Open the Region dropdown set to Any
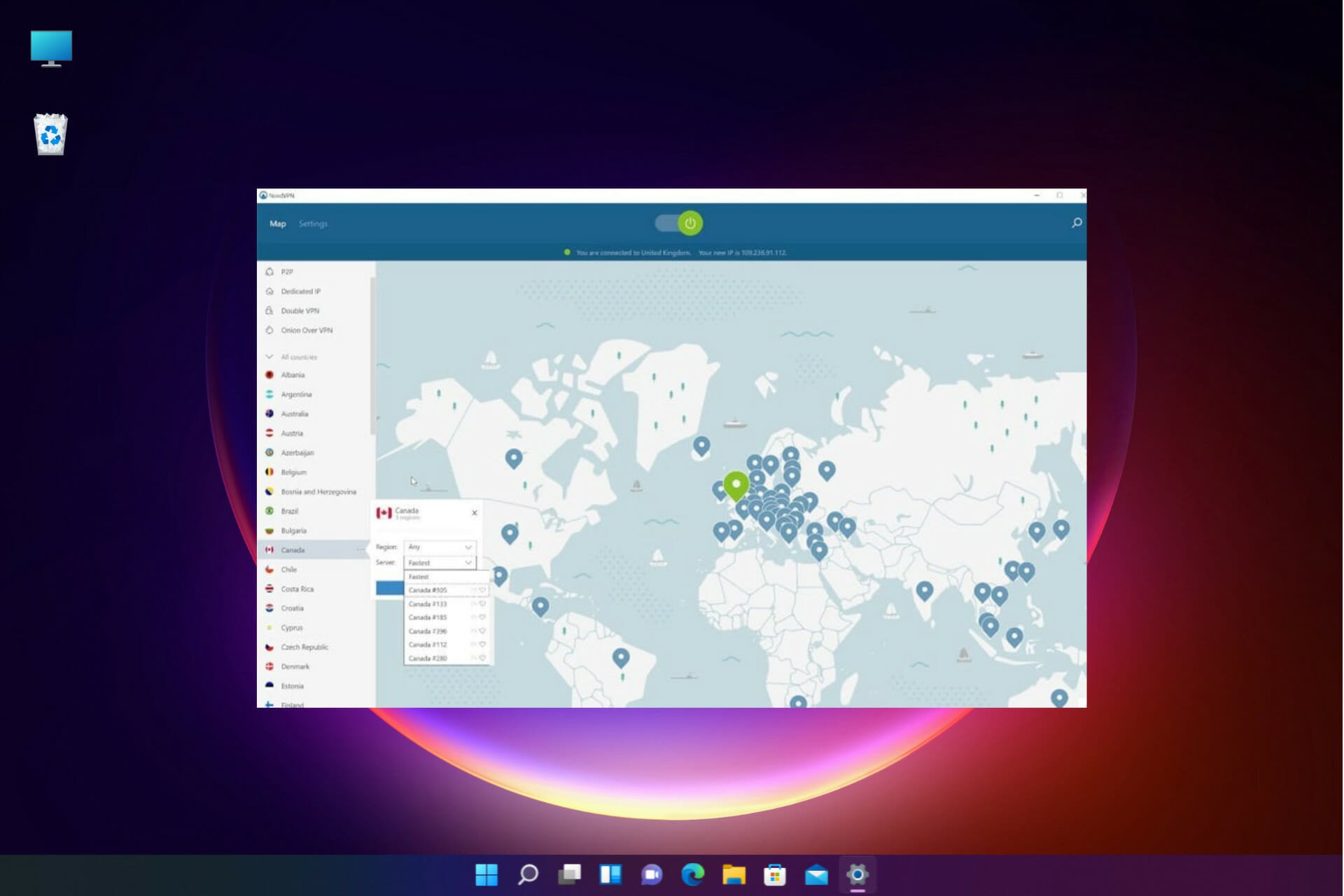1344x896 pixels. coord(440,547)
